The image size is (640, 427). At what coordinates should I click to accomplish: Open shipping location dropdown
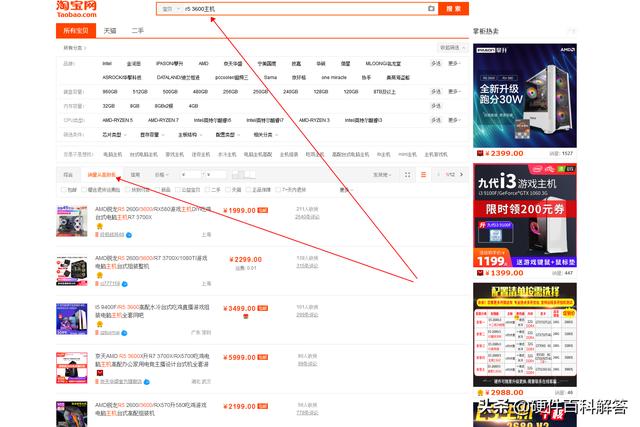pyautogui.click(x=382, y=175)
